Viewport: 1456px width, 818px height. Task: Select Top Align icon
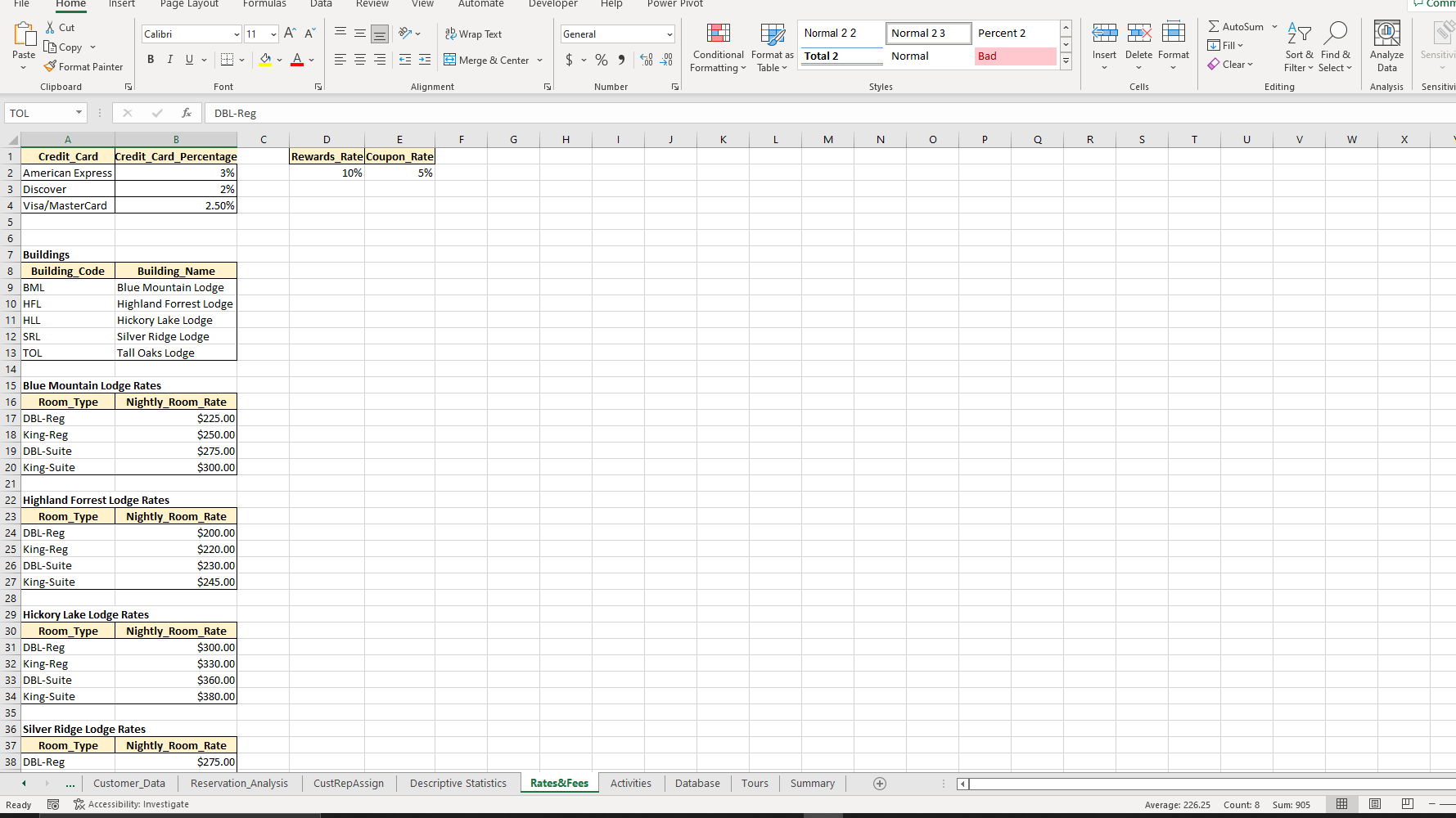coord(340,34)
